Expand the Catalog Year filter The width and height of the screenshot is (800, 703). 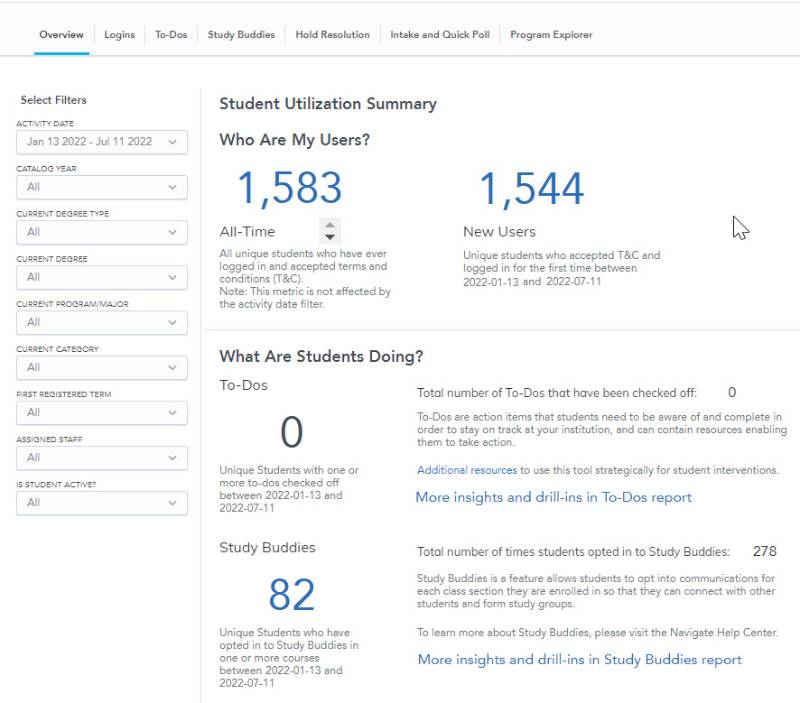[101, 187]
